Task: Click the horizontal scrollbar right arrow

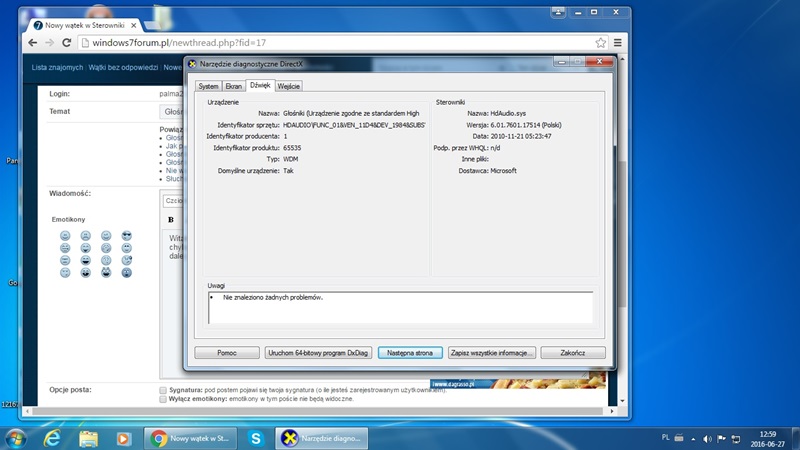Action: pos(612,411)
